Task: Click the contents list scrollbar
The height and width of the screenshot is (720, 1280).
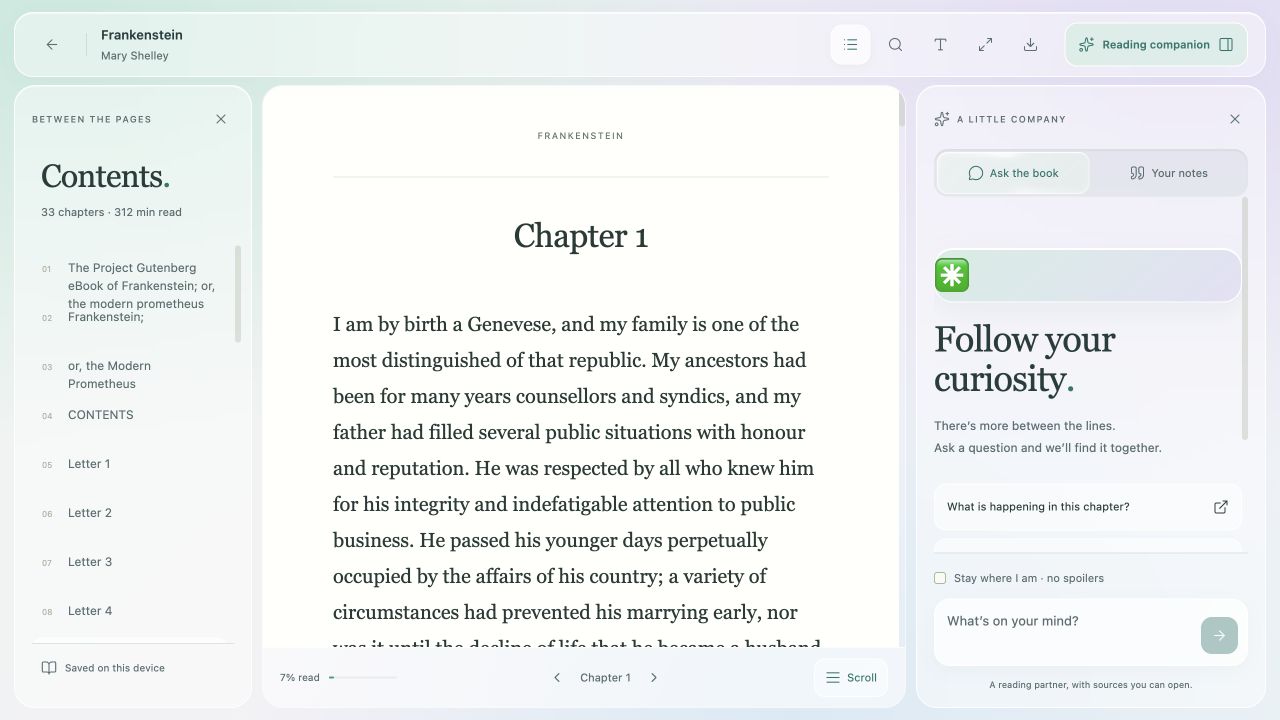Action: click(238, 294)
